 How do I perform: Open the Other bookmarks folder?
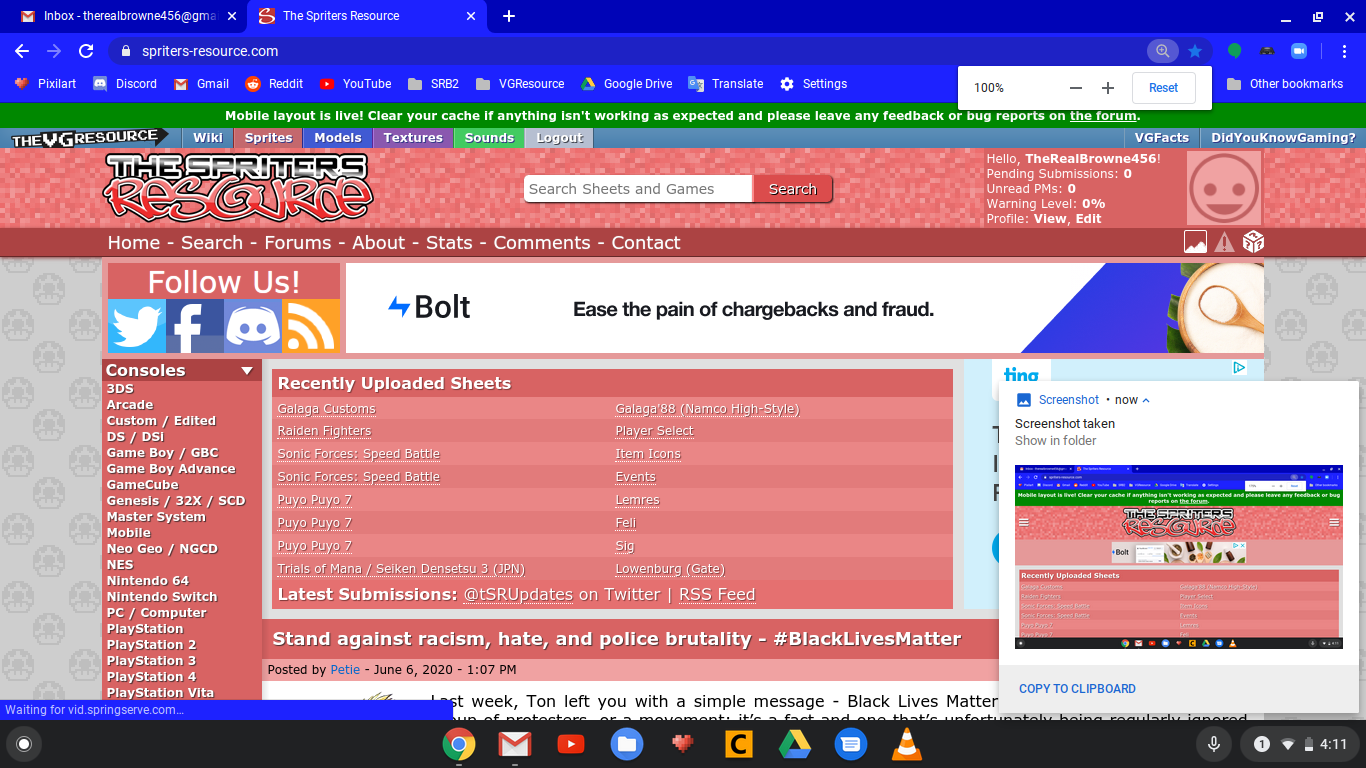pos(1285,84)
